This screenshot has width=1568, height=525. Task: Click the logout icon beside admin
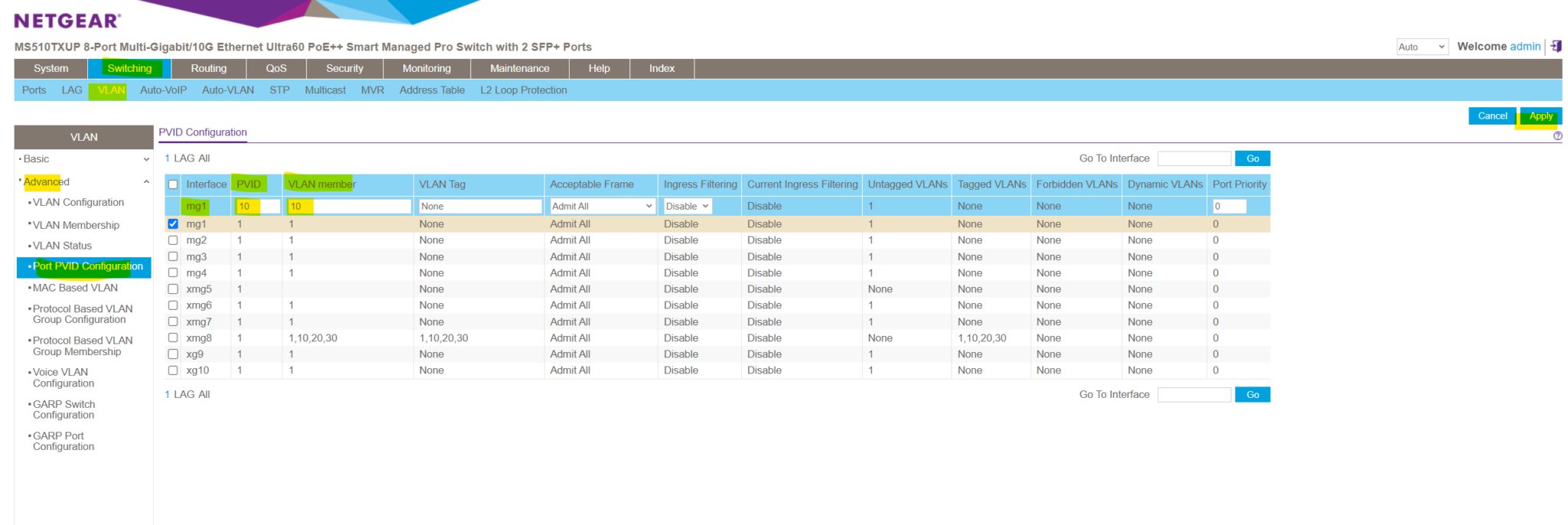point(1556,47)
